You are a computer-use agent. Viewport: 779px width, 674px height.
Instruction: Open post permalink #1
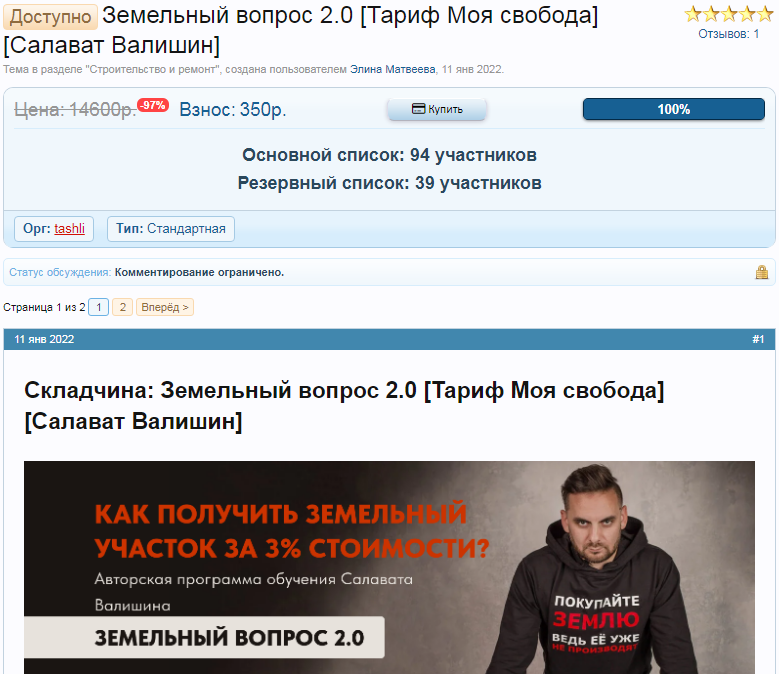tap(758, 339)
